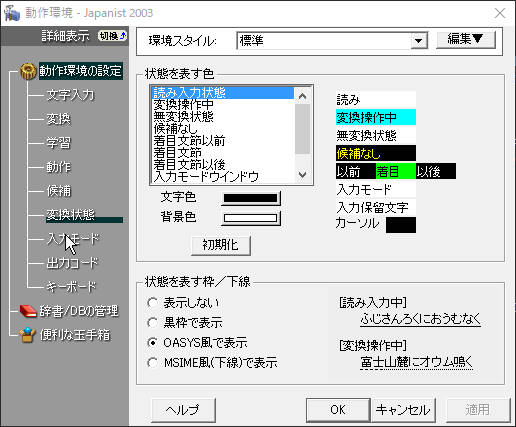516x427 pixels.
Task: Click the gear icon beside 動作環境の設定
Action: pos(28,71)
